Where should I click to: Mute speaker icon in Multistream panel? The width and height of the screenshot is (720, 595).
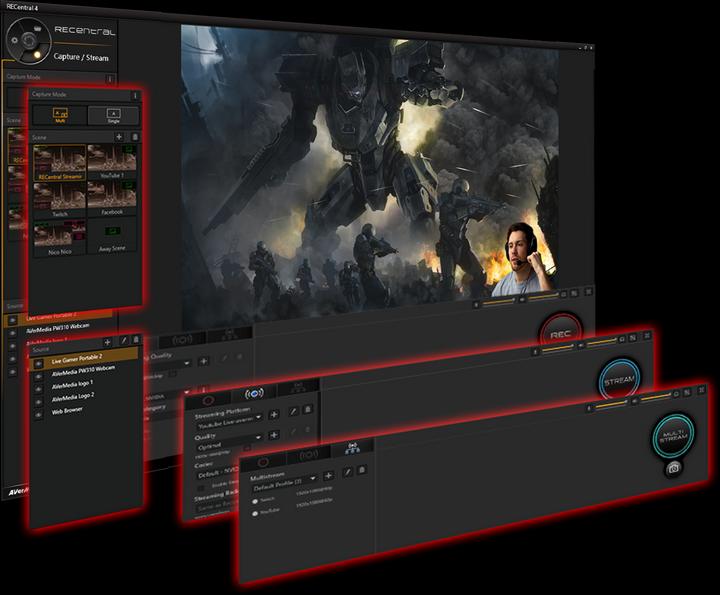point(635,401)
